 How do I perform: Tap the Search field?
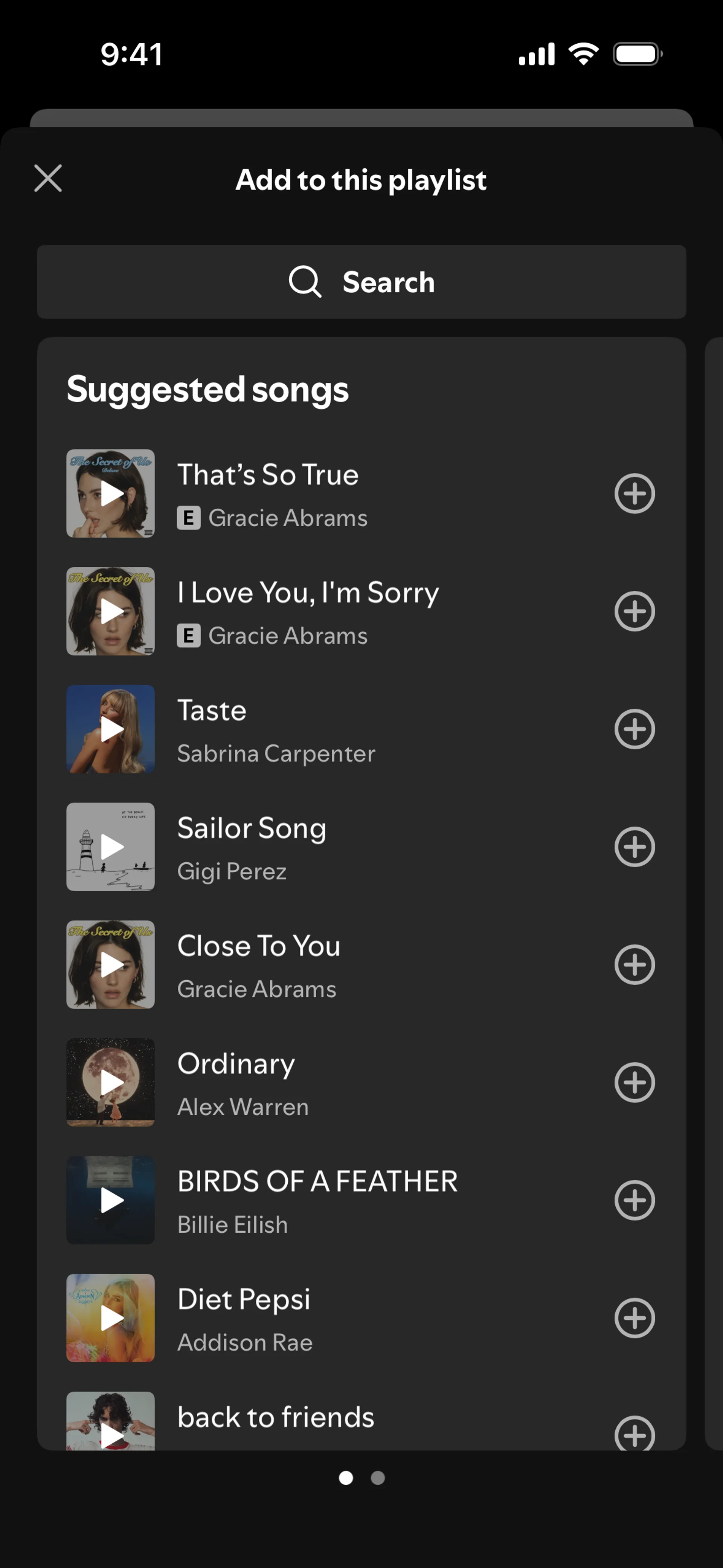pyautogui.click(x=361, y=282)
